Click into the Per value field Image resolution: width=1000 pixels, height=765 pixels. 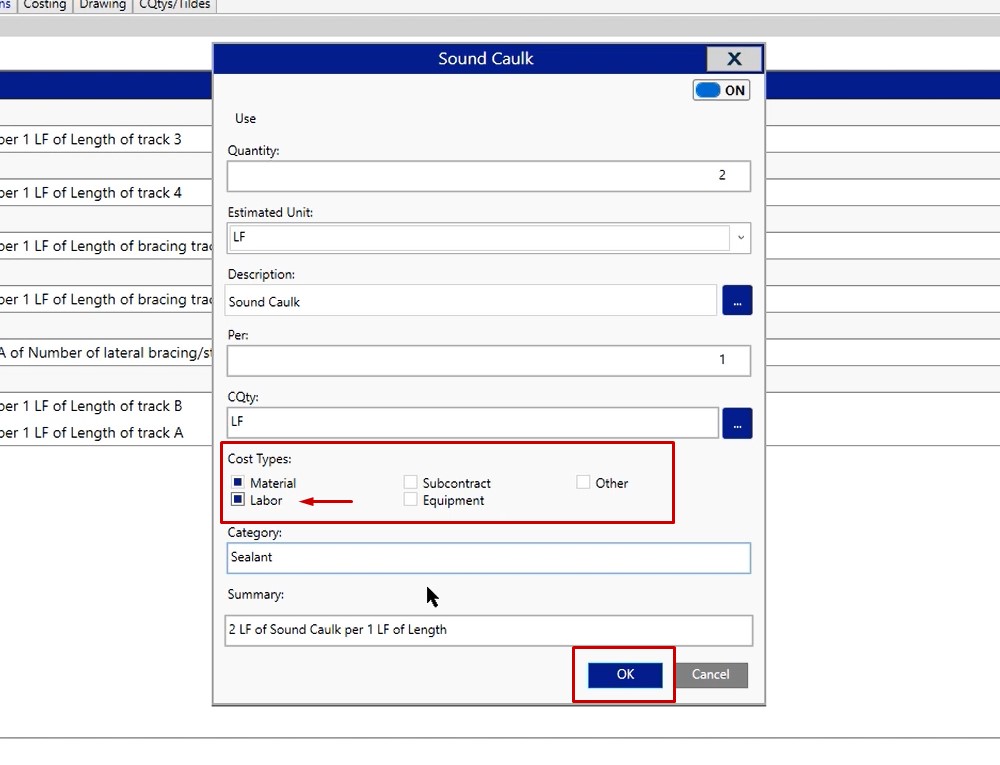pyautogui.click(x=488, y=360)
